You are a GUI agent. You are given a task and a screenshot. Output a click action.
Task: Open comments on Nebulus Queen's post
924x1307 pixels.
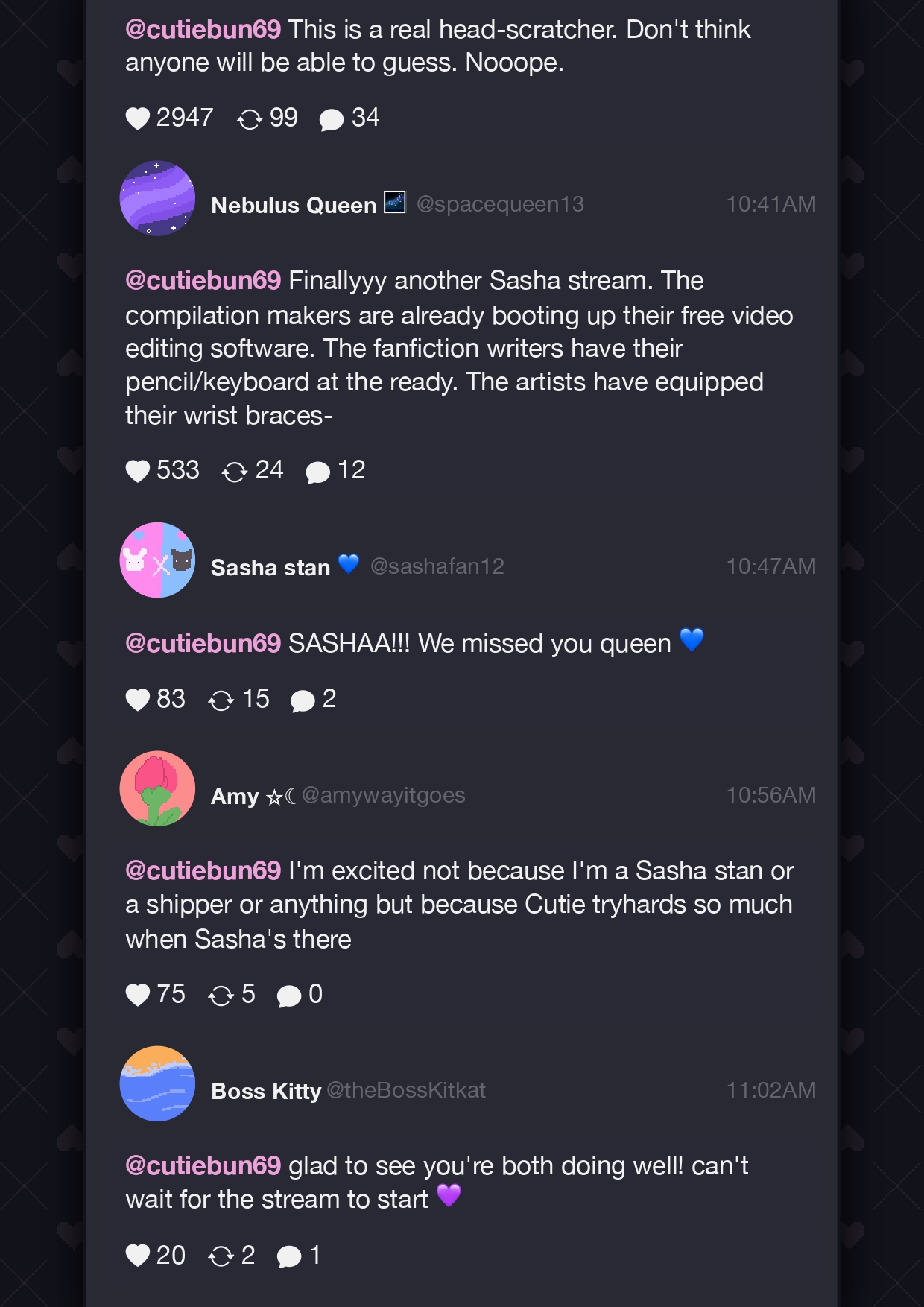(x=318, y=472)
